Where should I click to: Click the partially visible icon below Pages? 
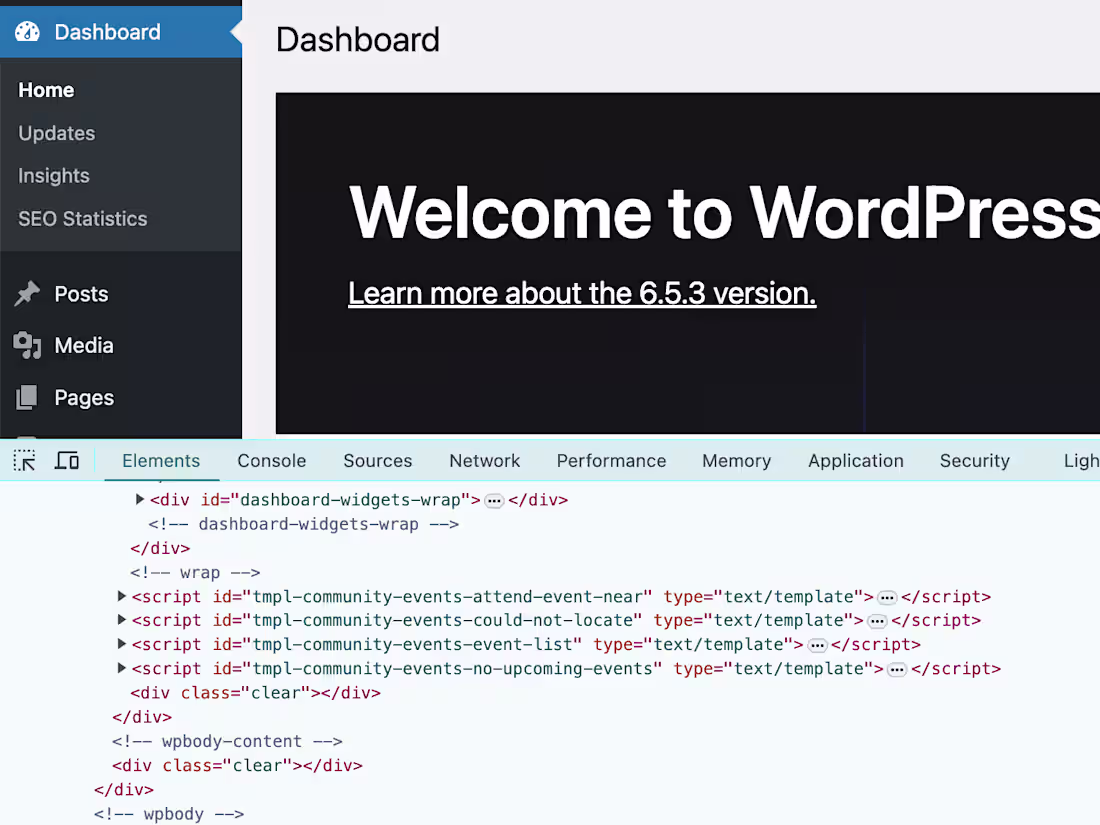[28, 437]
